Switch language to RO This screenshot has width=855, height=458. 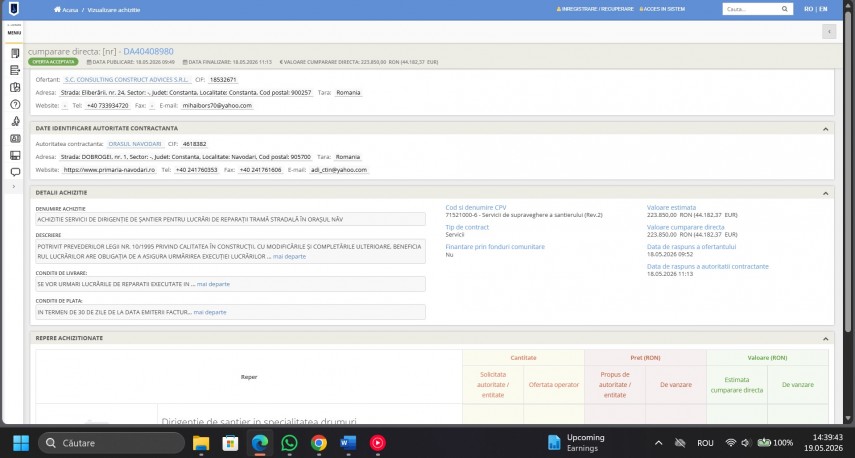coord(809,9)
